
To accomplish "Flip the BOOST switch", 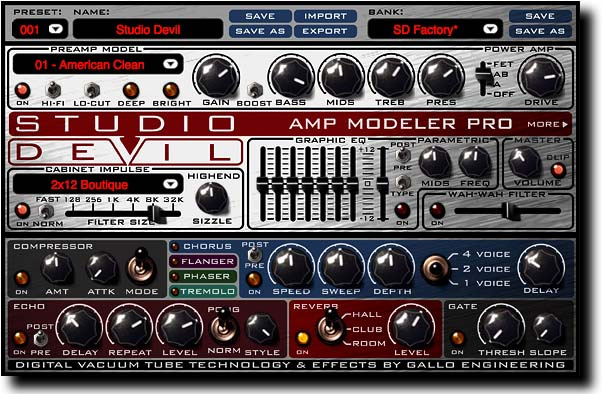I will (x=254, y=91).
